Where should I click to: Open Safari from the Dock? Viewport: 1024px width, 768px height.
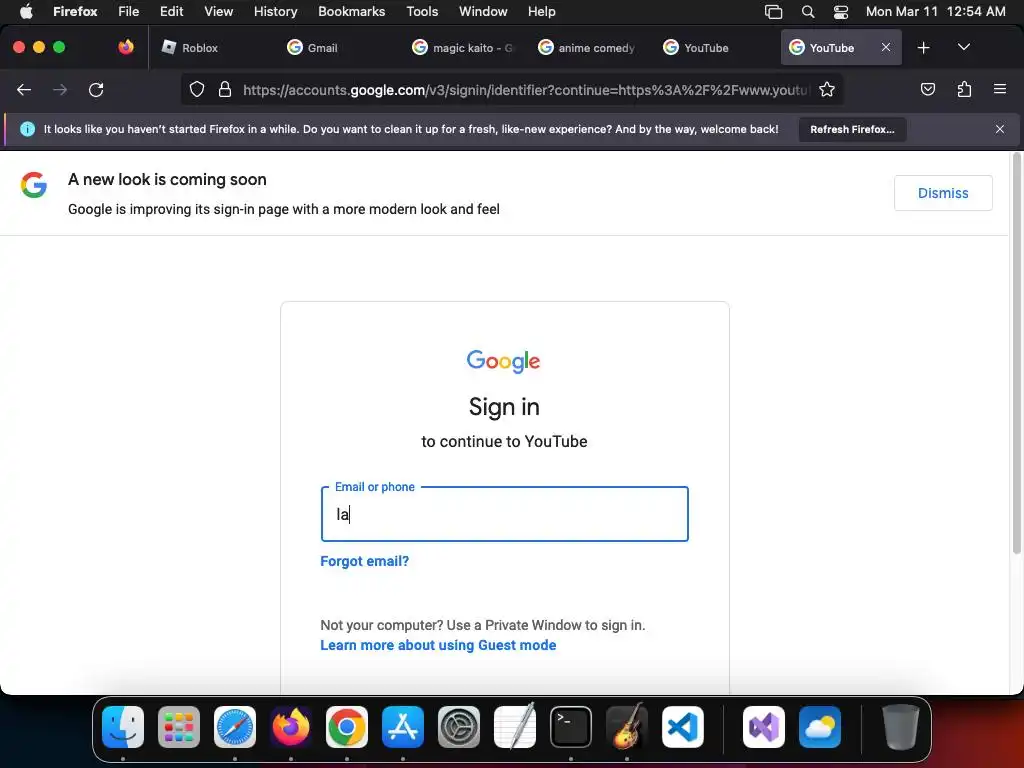click(235, 727)
